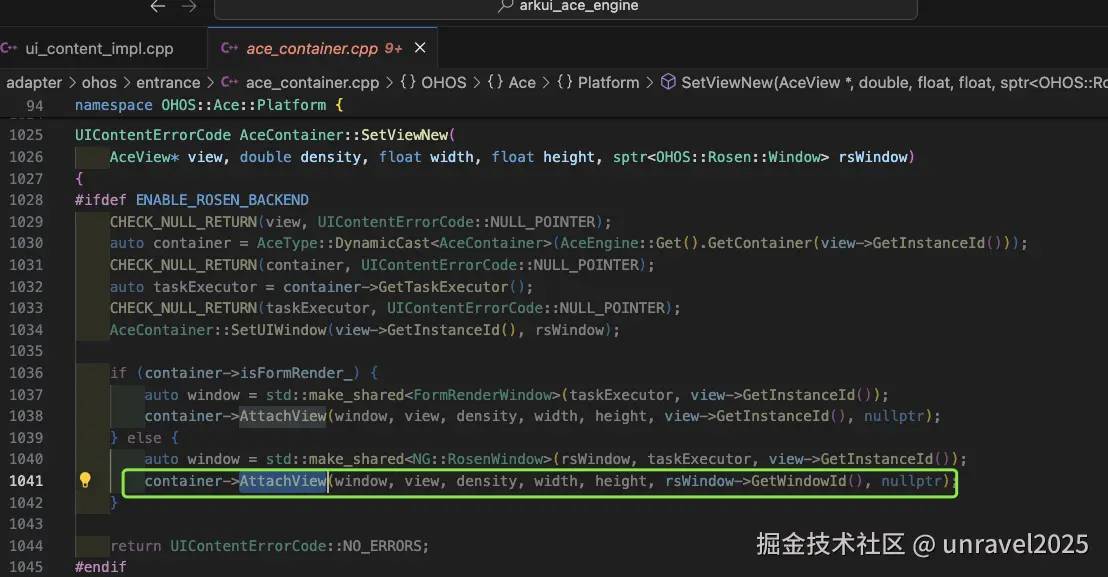Click the highlighted AttachView on line 1041
Viewport: 1108px width, 577px height.
point(283,481)
